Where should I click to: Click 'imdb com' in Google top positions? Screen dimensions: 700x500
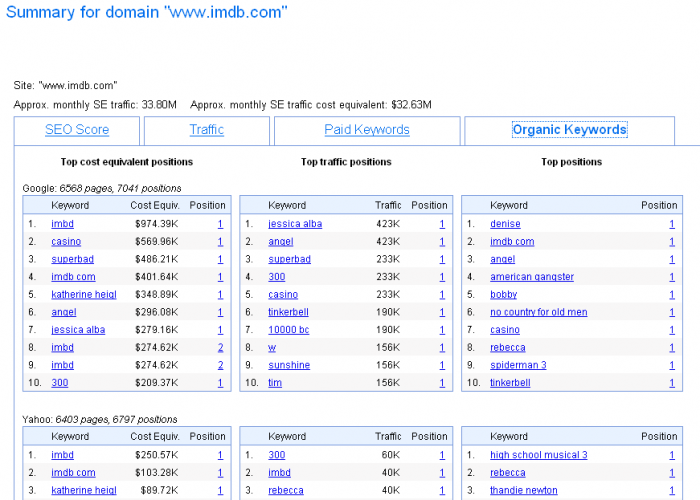(512, 242)
